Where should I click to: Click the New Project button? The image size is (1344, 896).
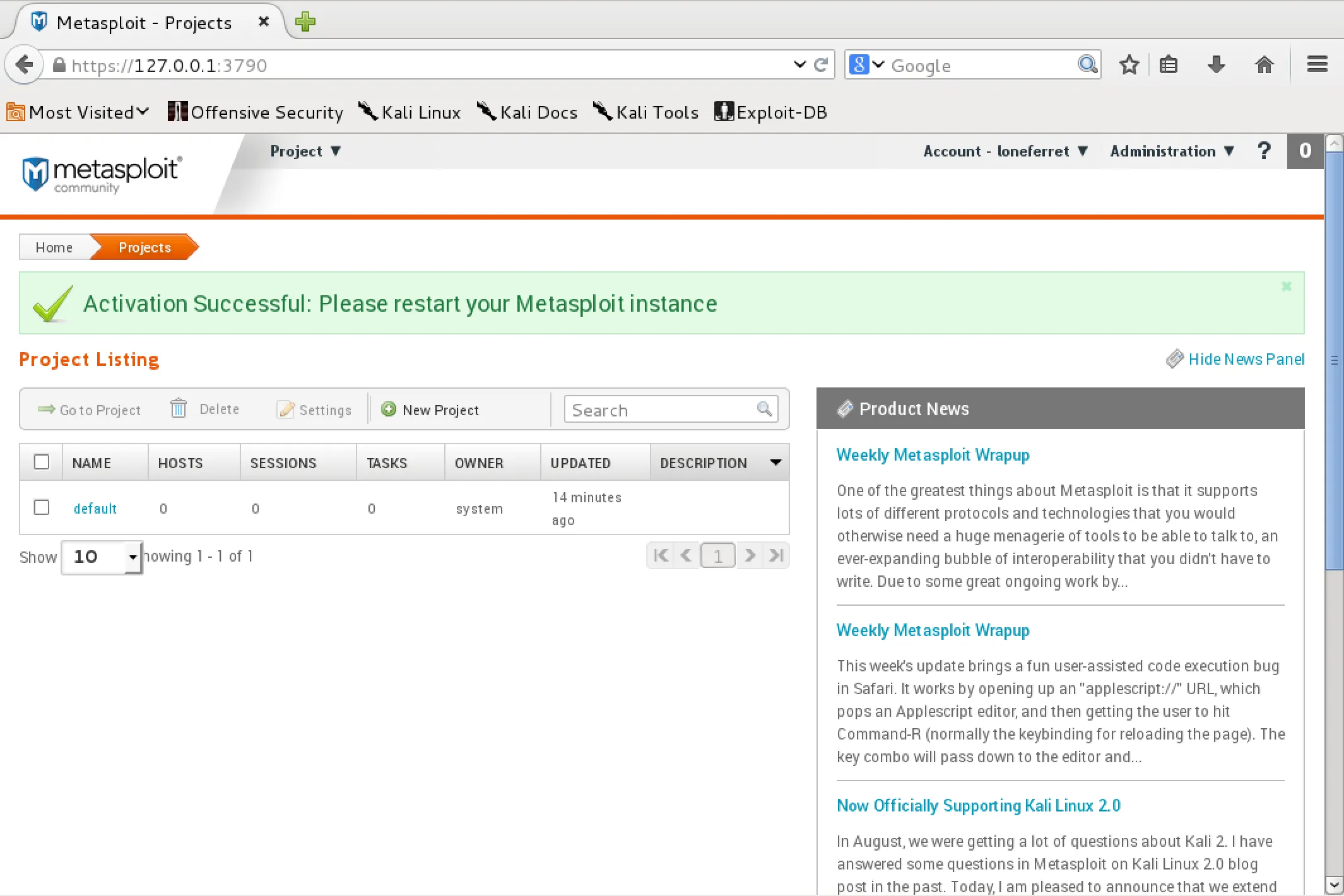click(x=431, y=410)
